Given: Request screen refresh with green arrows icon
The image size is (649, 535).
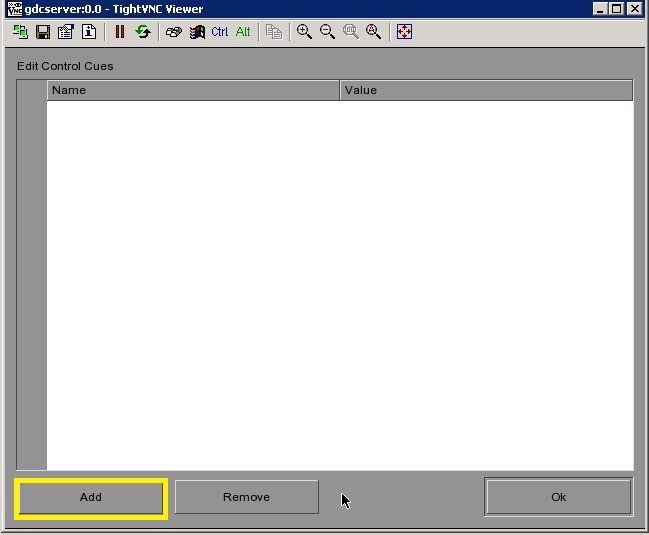Looking at the screenshot, I should 143,32.
